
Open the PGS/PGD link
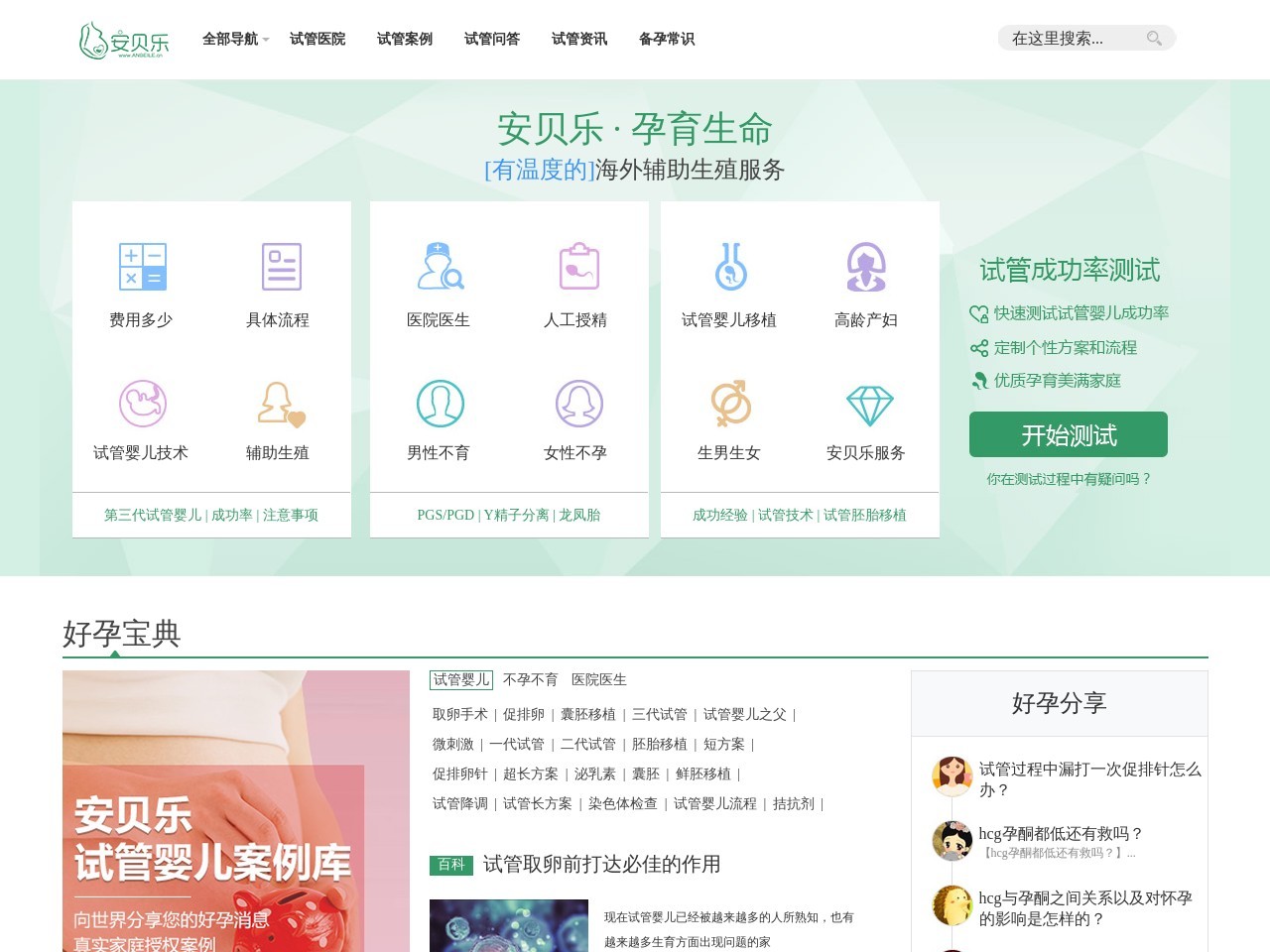445,515
